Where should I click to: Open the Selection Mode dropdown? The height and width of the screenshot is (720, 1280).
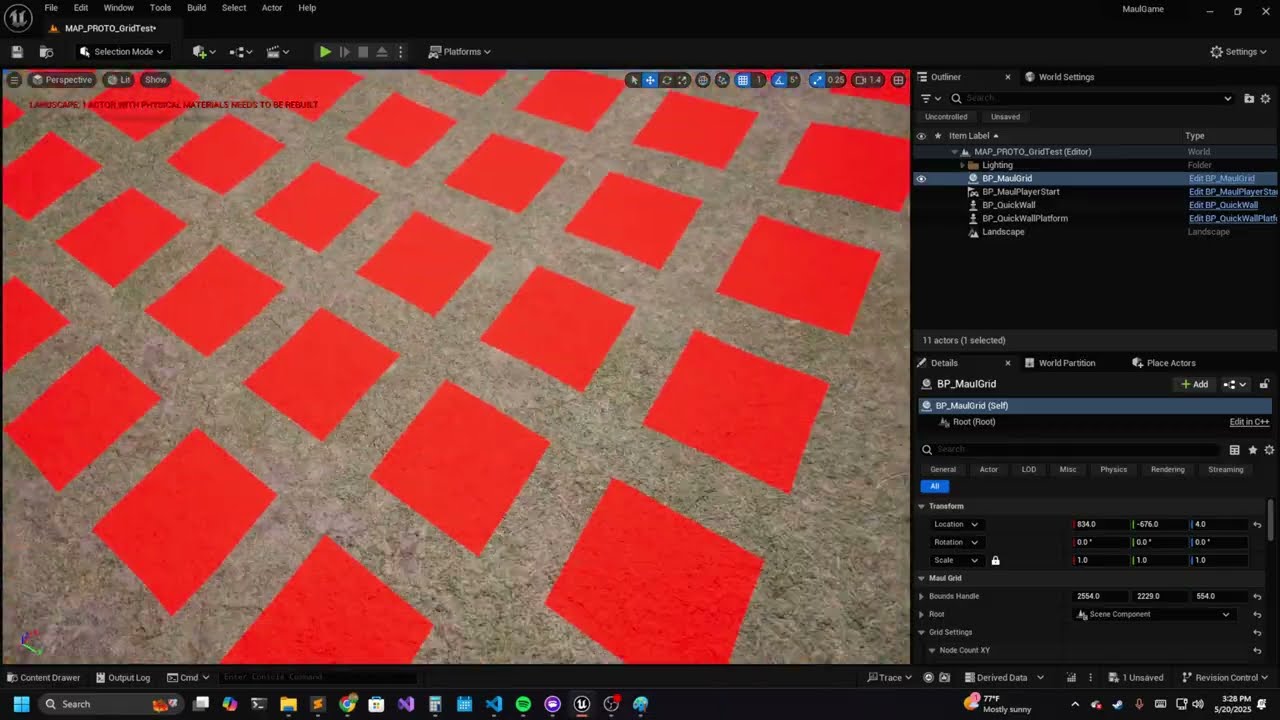tap(122, 51)
